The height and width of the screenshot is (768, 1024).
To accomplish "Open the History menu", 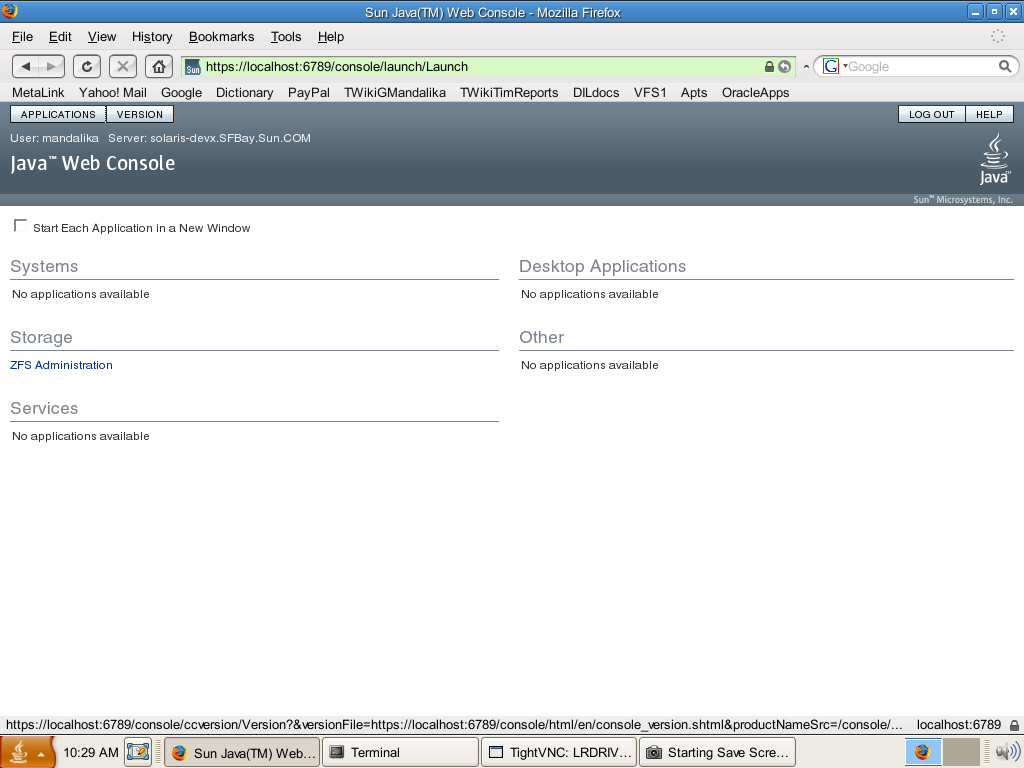I will point(152,37).
